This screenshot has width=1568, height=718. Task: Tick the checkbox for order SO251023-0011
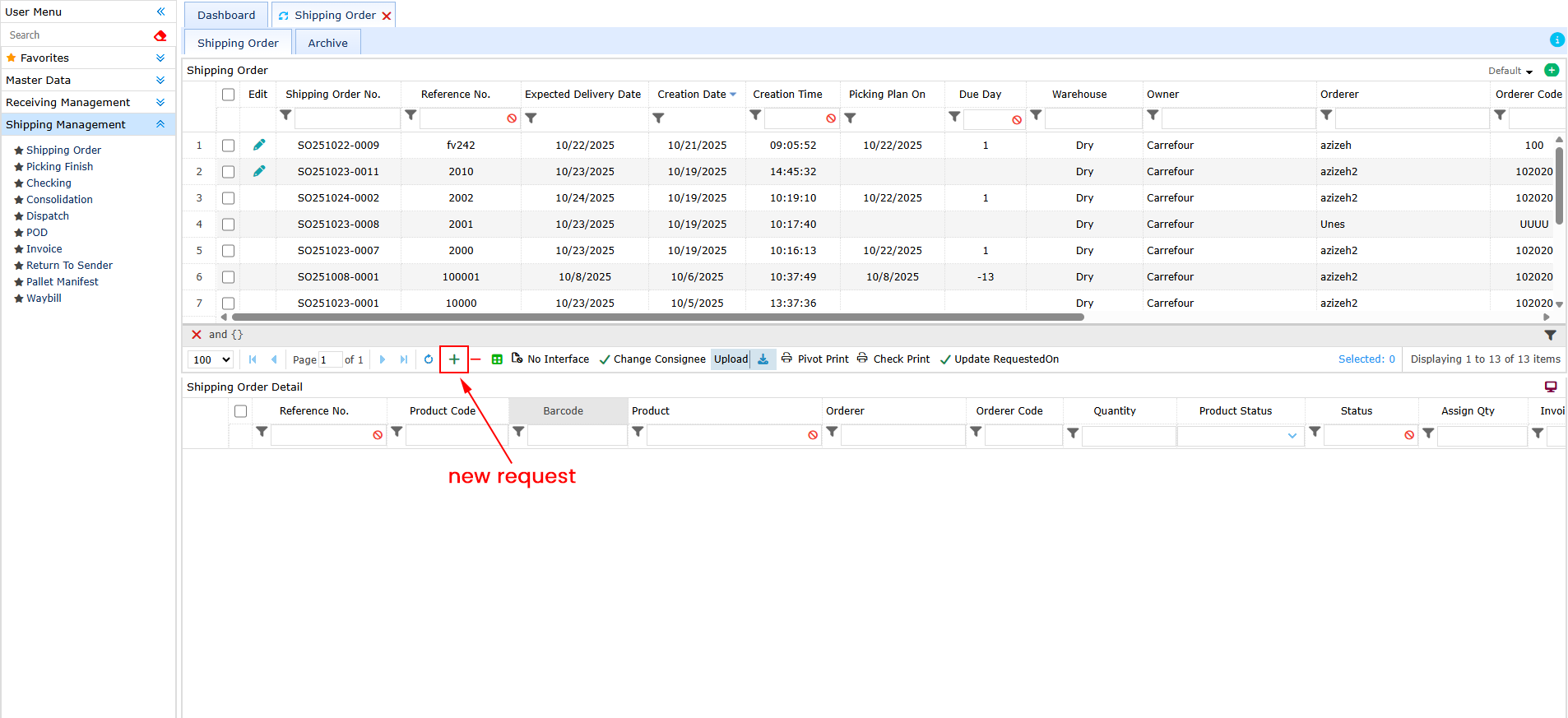[229, 172]
